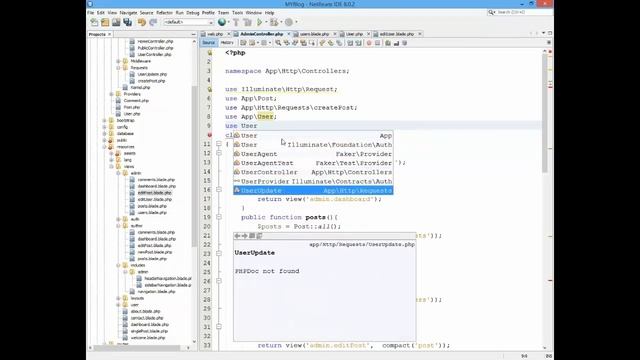
Task: Click the Clean and Build icon
Action: pyautogui.click(x=247, y=22)
